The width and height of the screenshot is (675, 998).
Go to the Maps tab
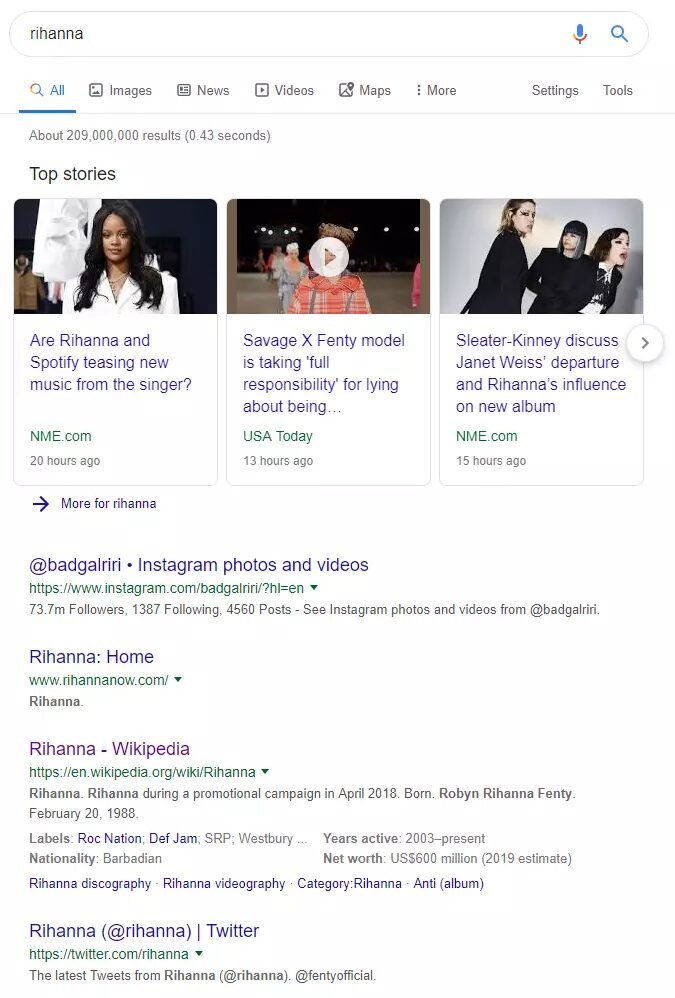click(x=365, y=90)
